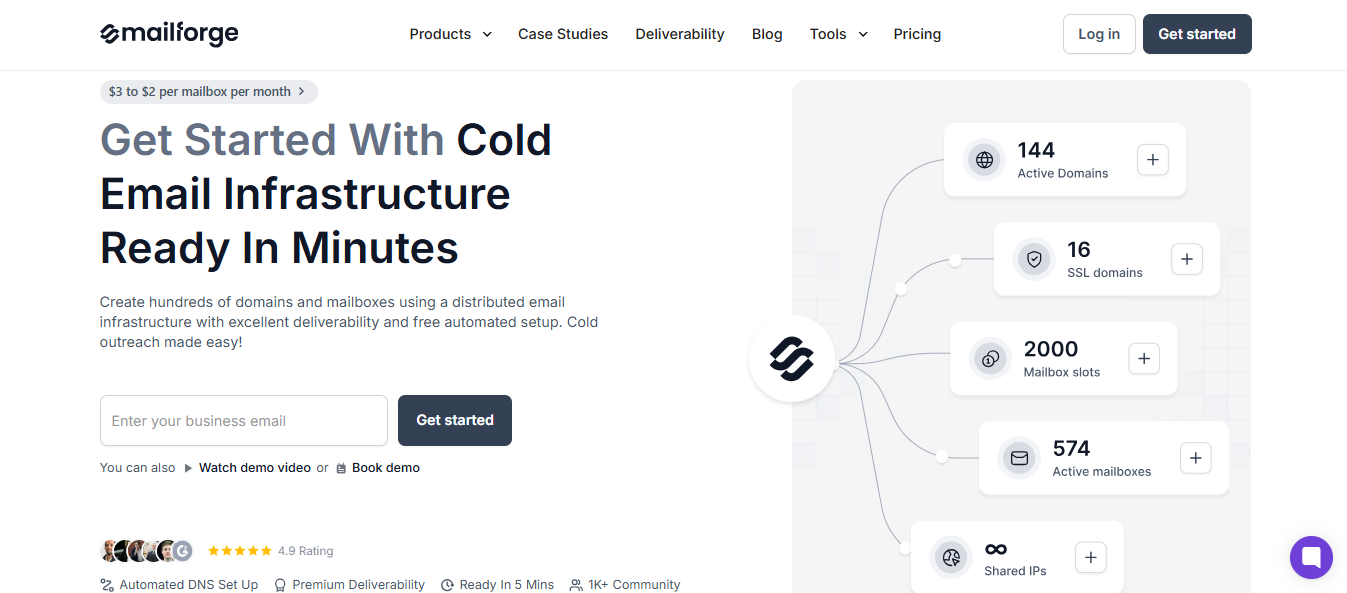This screenshot has width=1347, height=593.
Task: Click the Mailforge logo
Action: click(168, 33)
